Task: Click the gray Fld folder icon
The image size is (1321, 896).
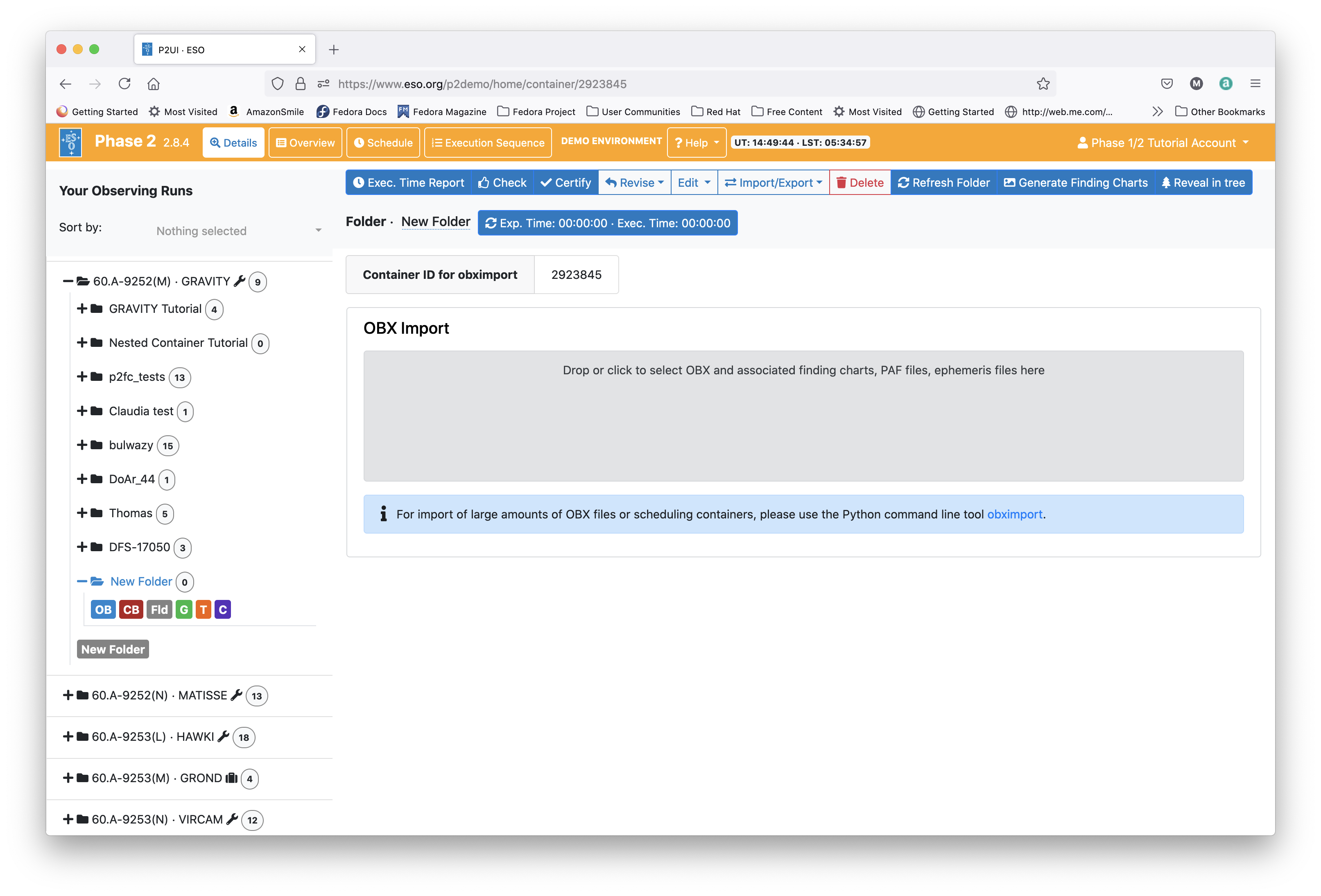Action: (x=159, y=609)
